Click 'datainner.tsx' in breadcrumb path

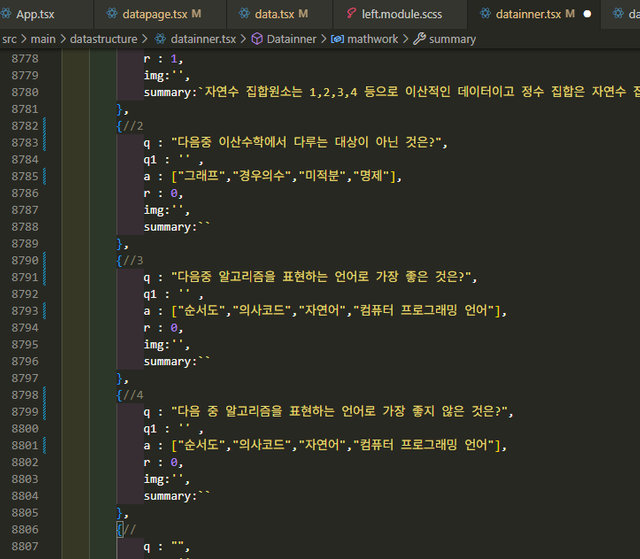tap(203, 39)
